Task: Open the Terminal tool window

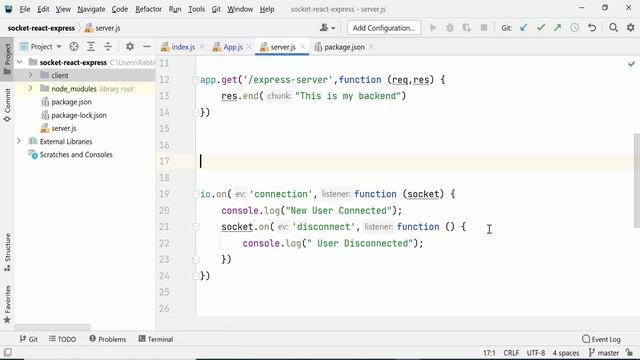Action: 156,339
